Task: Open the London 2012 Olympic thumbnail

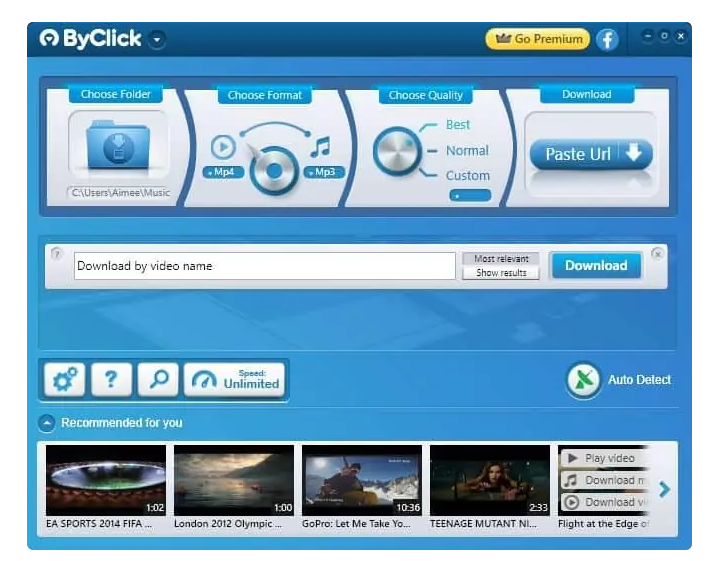Action: click(x=234, y=480)
